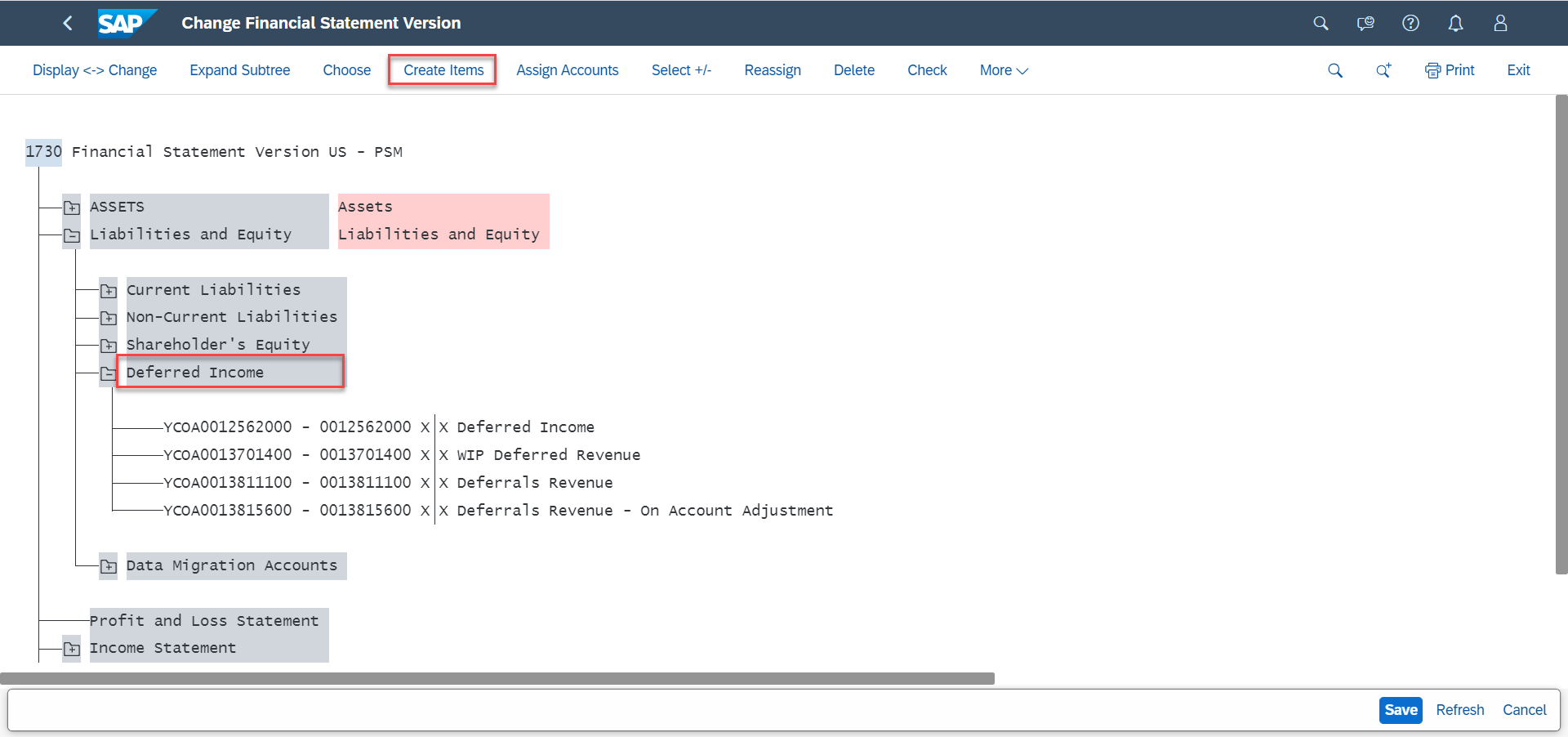The image size is (1568, 737).
Task: Click the Print button
Action: (1450, 70)
